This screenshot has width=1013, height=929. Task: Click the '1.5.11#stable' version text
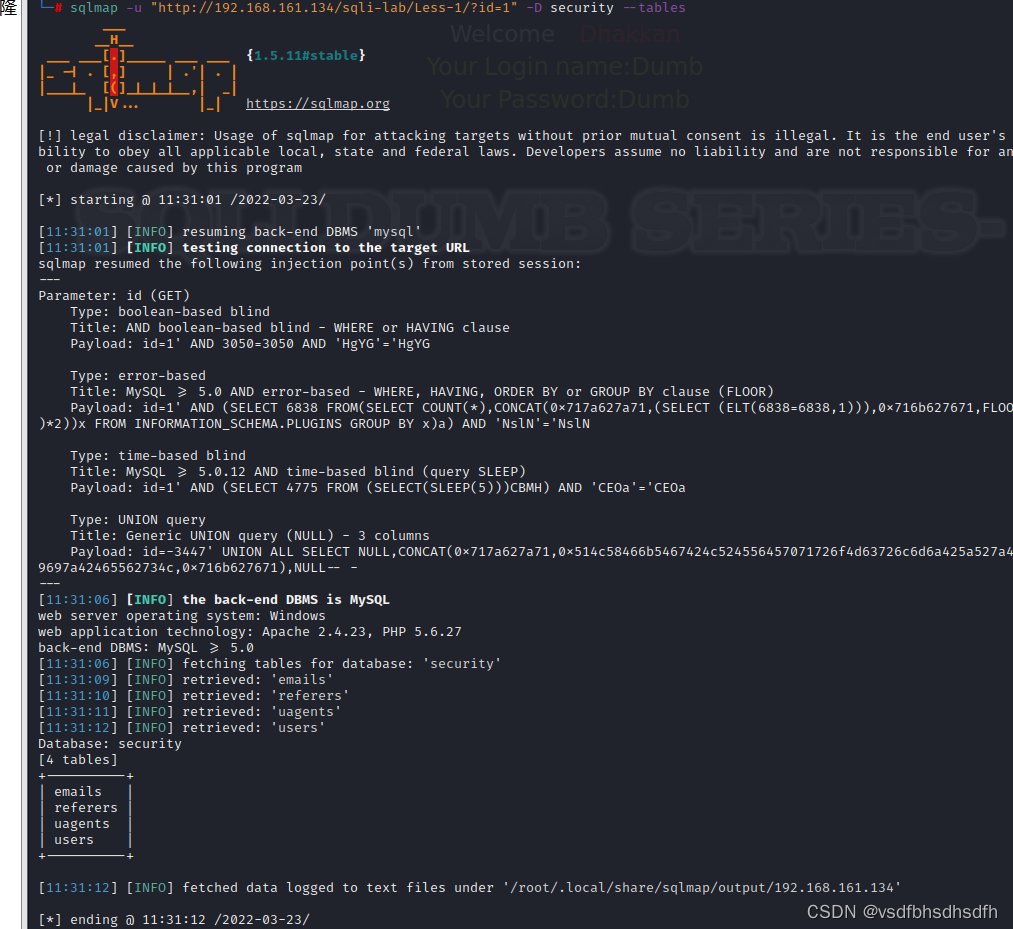[x=306, y=56]
